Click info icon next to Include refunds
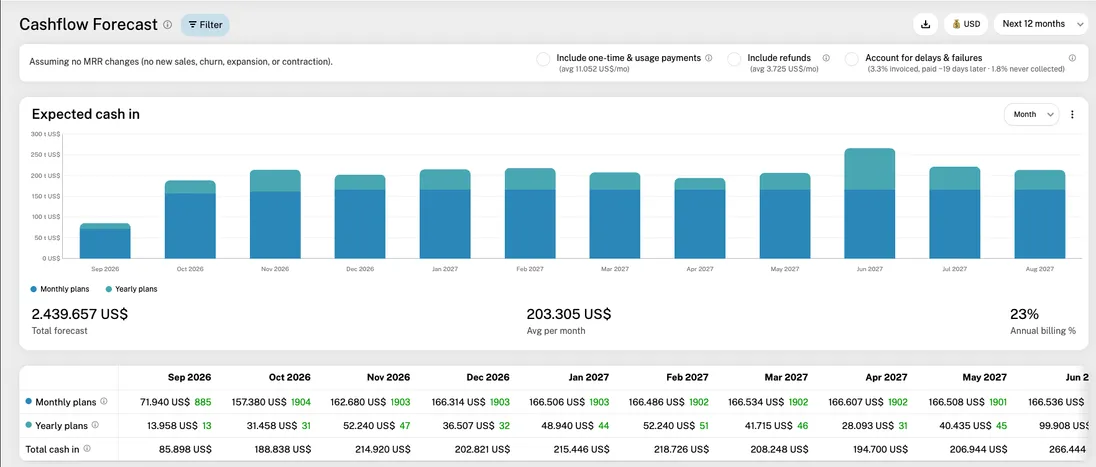The height and width of the screenshot is (467, 1096). [826, 58]
